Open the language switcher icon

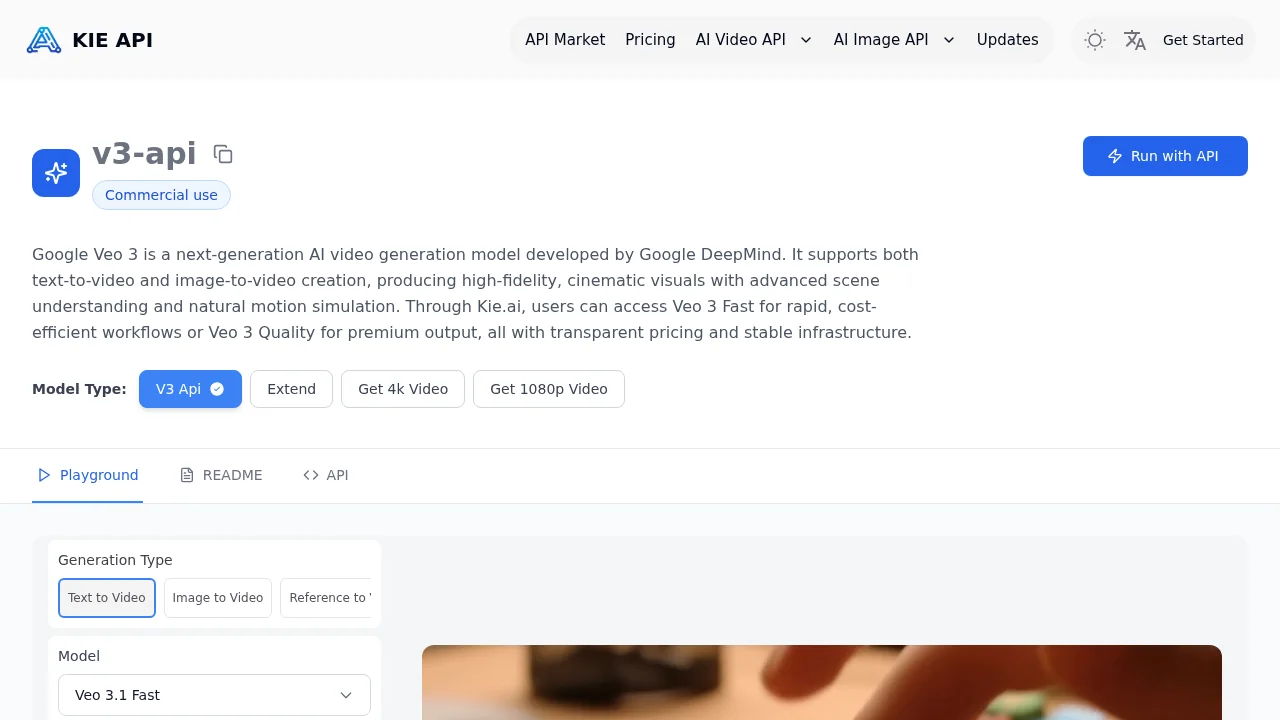[1135, 40]
